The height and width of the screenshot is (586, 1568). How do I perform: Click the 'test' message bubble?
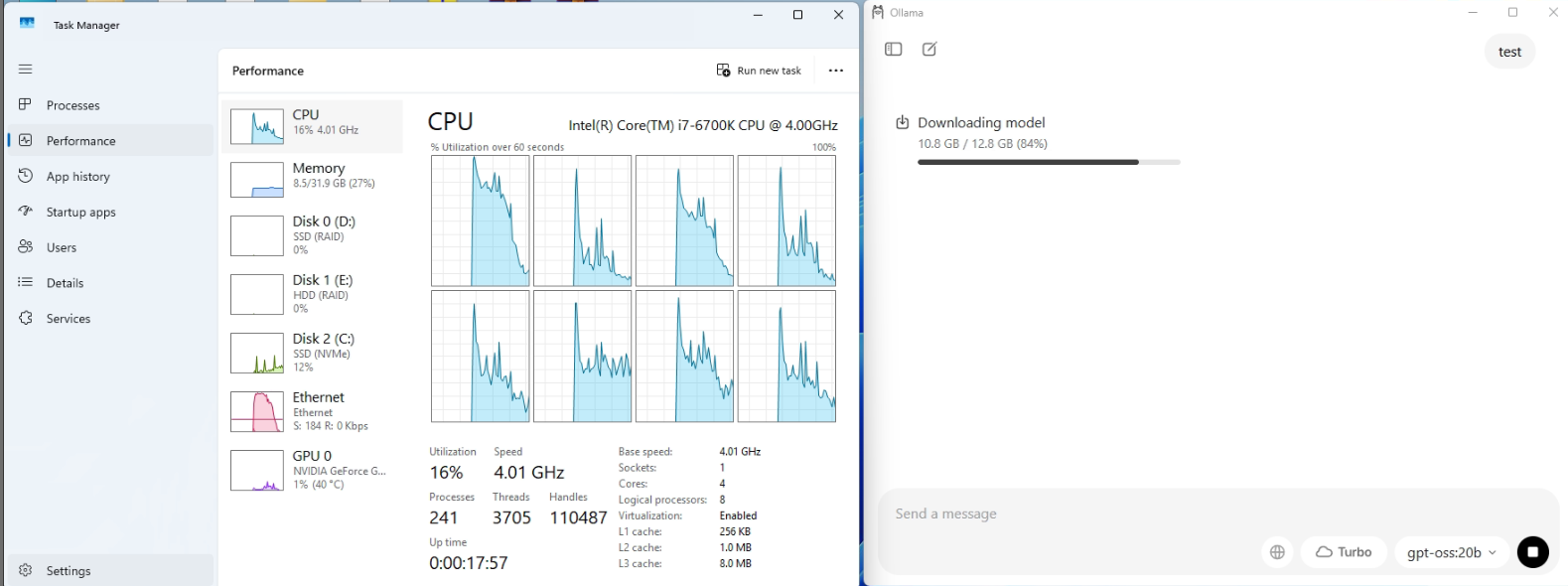coord(1509,52)
